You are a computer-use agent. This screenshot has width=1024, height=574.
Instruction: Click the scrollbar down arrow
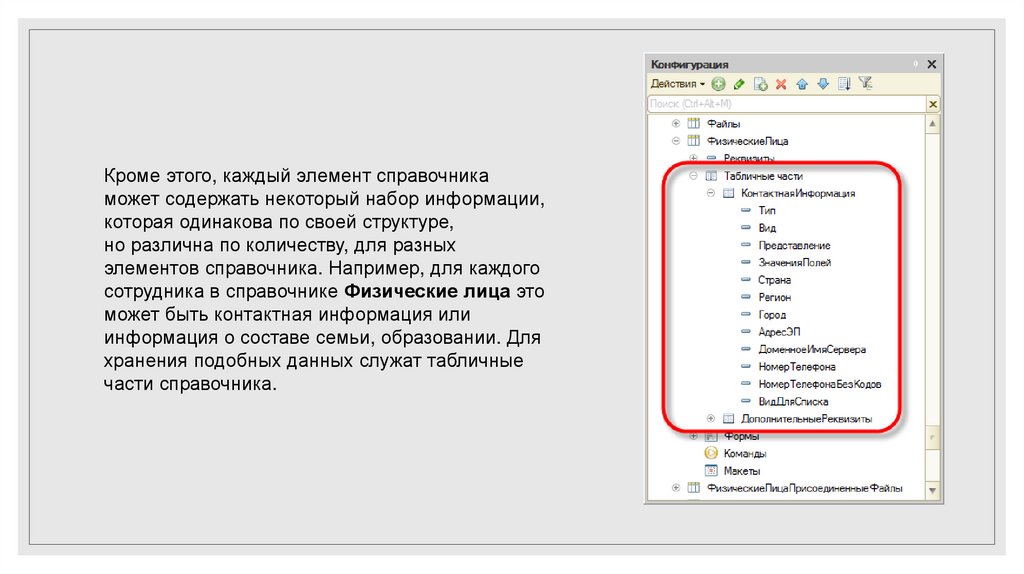933,490
